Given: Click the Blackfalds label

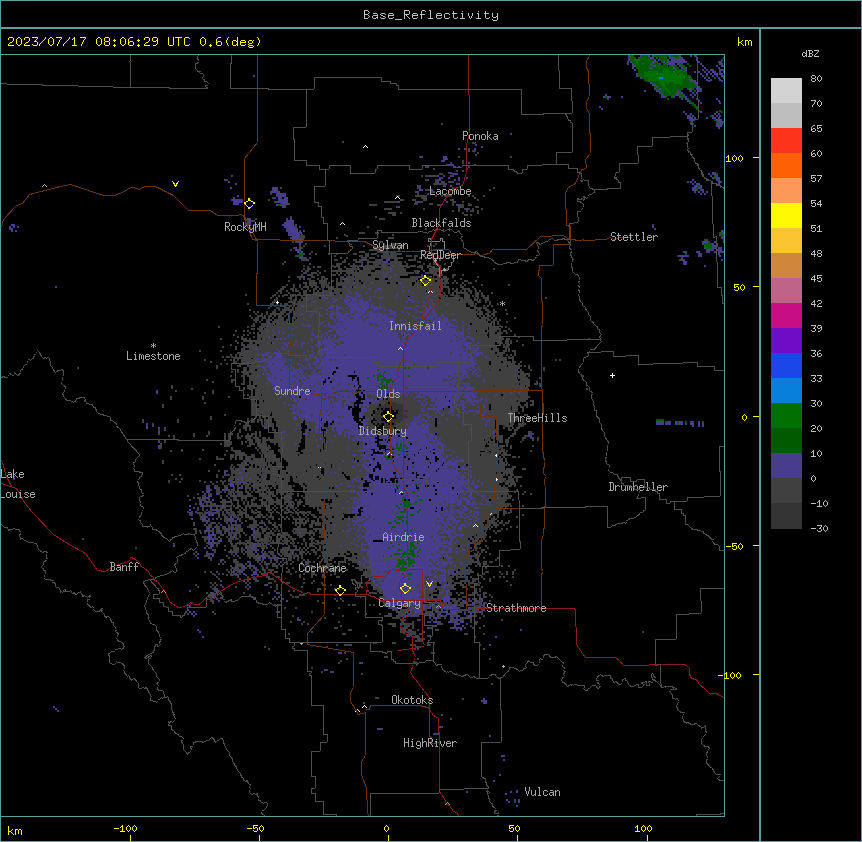Looking at the screenshot, I should coord(441,223).
